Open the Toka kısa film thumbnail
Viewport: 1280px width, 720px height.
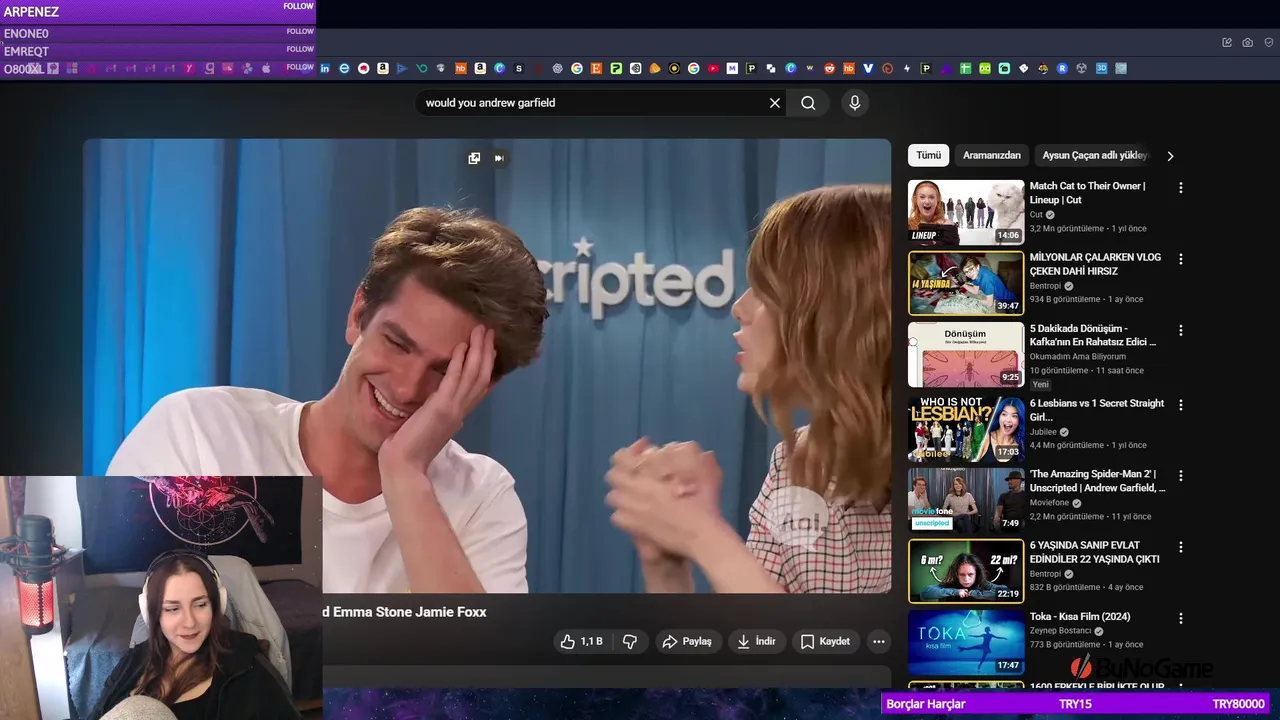[966, 643]
